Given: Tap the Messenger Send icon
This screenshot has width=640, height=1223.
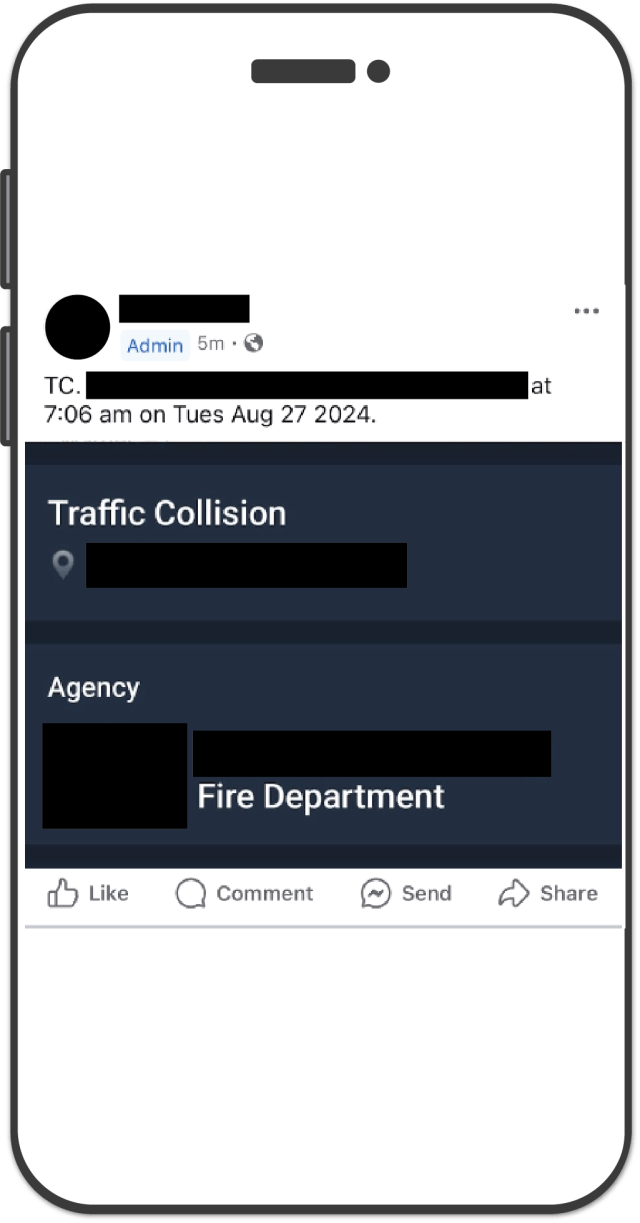Looking at the screenshot, I should pos(375,893).
